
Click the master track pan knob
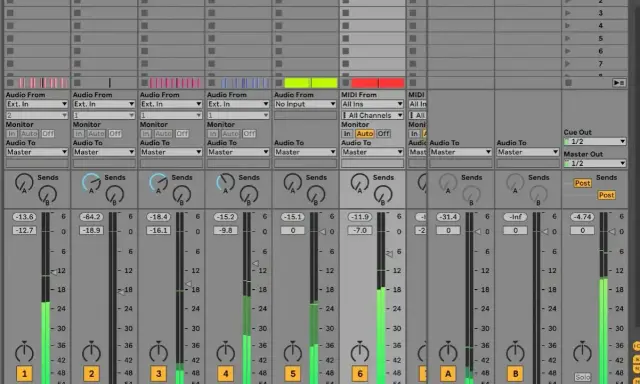[x=582, y=352]
